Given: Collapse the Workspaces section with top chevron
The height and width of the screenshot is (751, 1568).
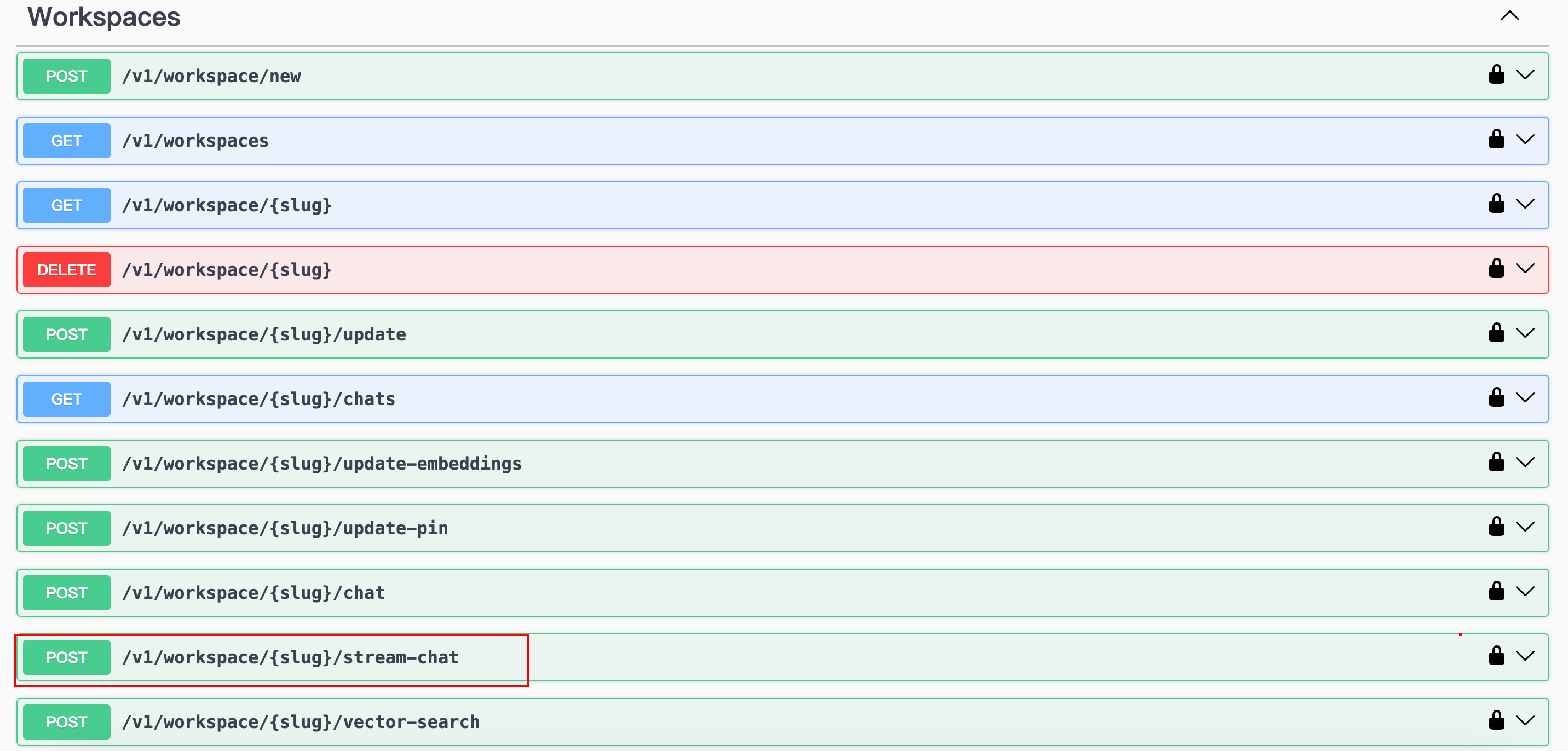Looking at the screenshot, I should [1509, 16].
